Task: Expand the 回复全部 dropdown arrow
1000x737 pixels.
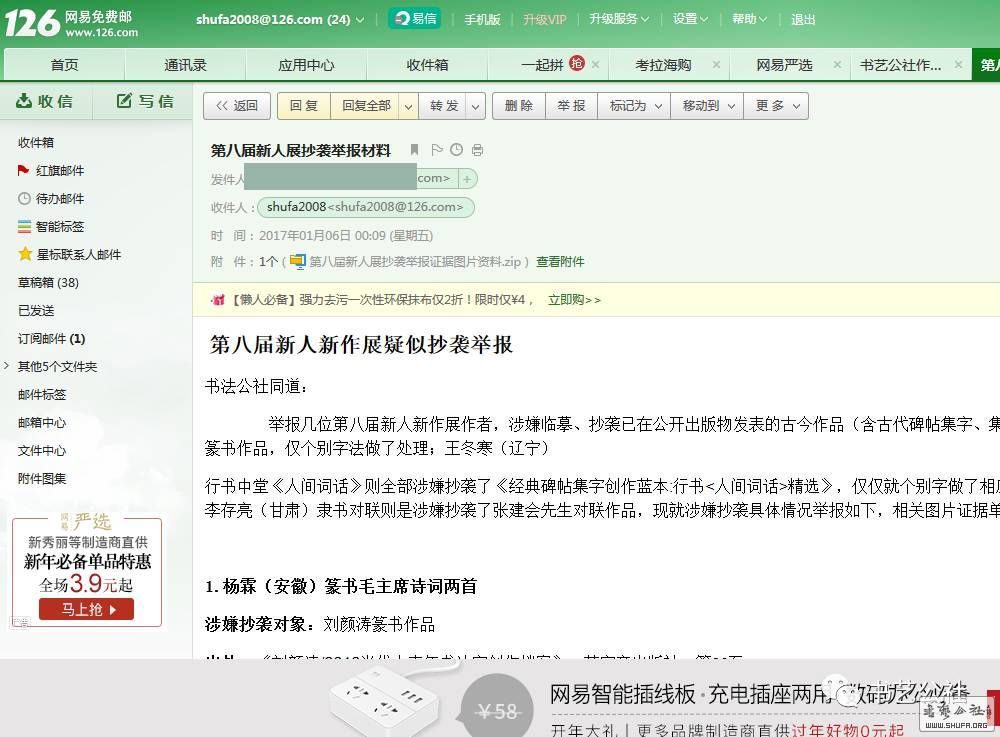Action: pos(408,106)
